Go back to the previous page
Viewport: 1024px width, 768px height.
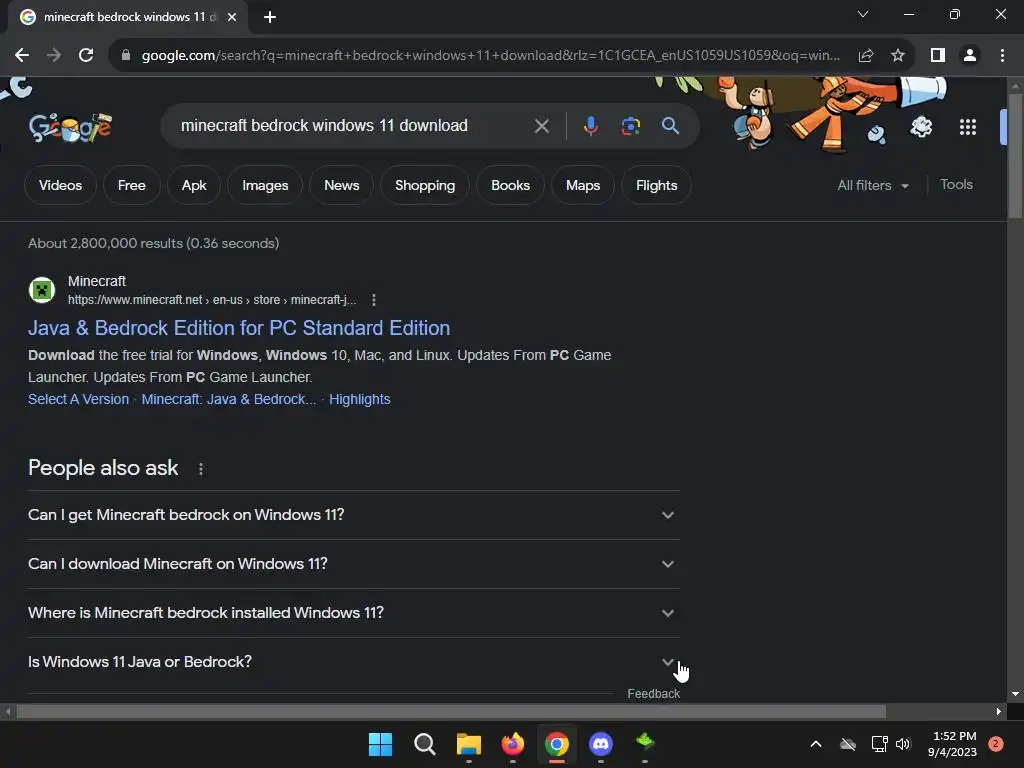(22, 56)
